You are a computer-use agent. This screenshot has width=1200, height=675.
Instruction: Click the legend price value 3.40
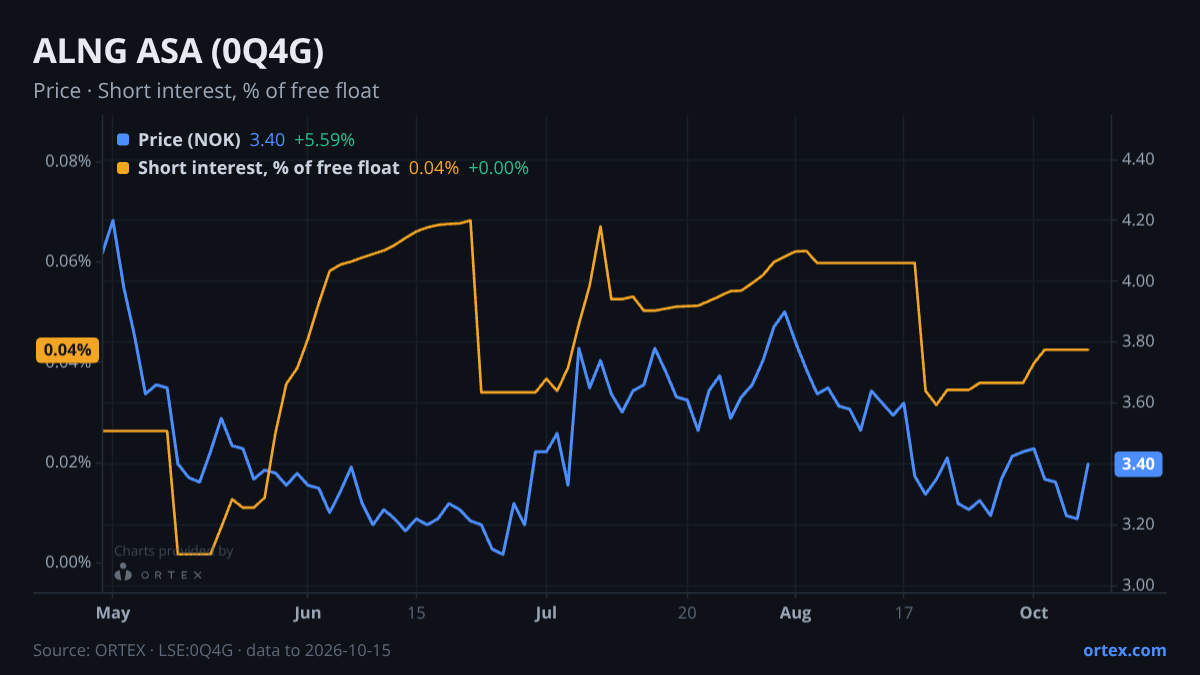[267, 140]
